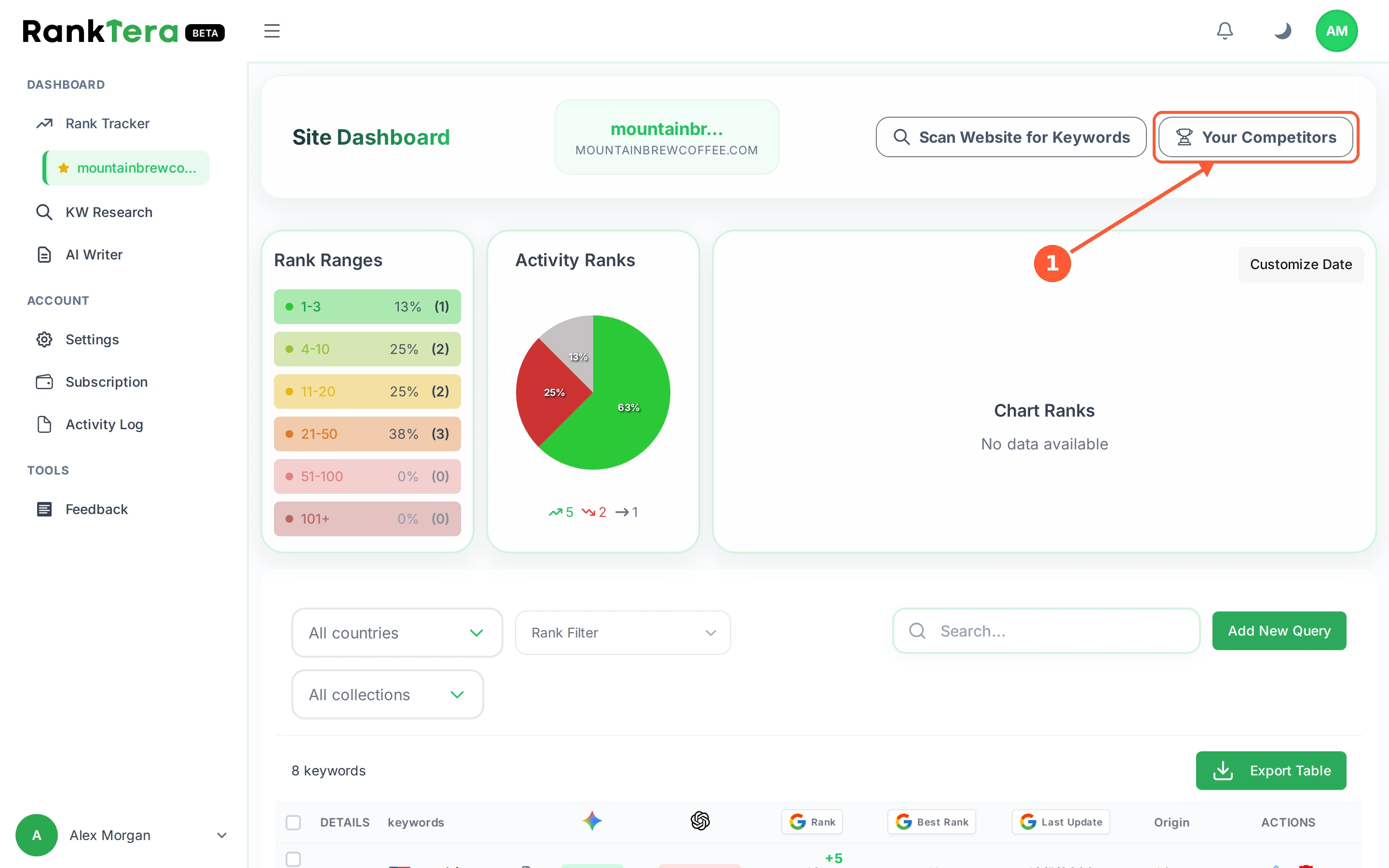Viewport: 1389px width, 868px height.
Task: Click Scan Website for Keywords button
Action: (1011, 137)
